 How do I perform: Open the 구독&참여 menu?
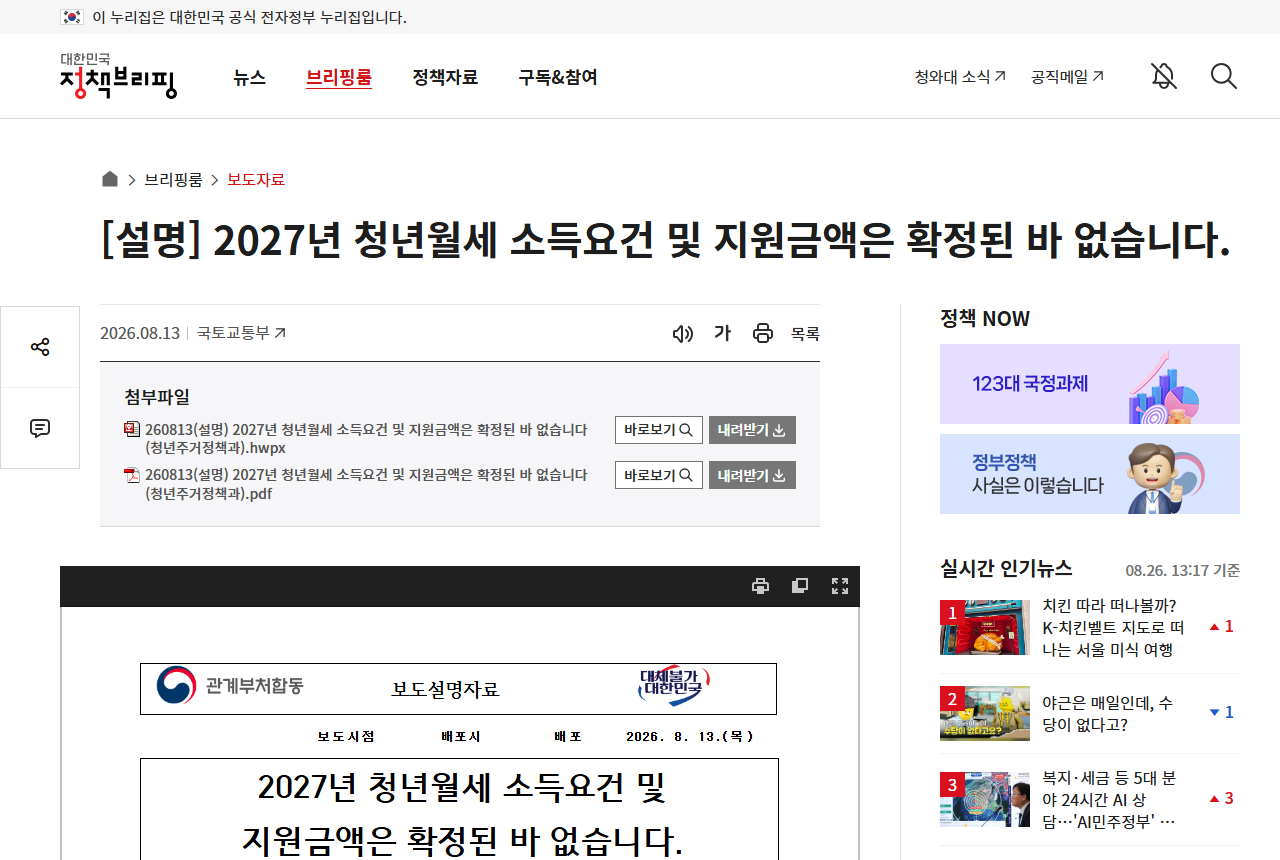tap(558, 77)
